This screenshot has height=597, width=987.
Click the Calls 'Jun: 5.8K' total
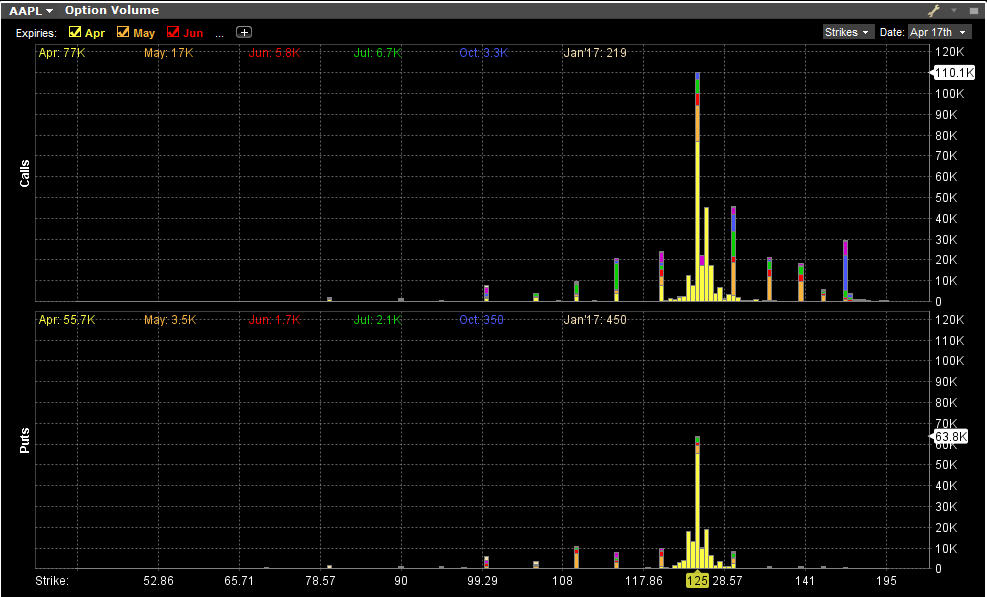click(x=274, y=53)
